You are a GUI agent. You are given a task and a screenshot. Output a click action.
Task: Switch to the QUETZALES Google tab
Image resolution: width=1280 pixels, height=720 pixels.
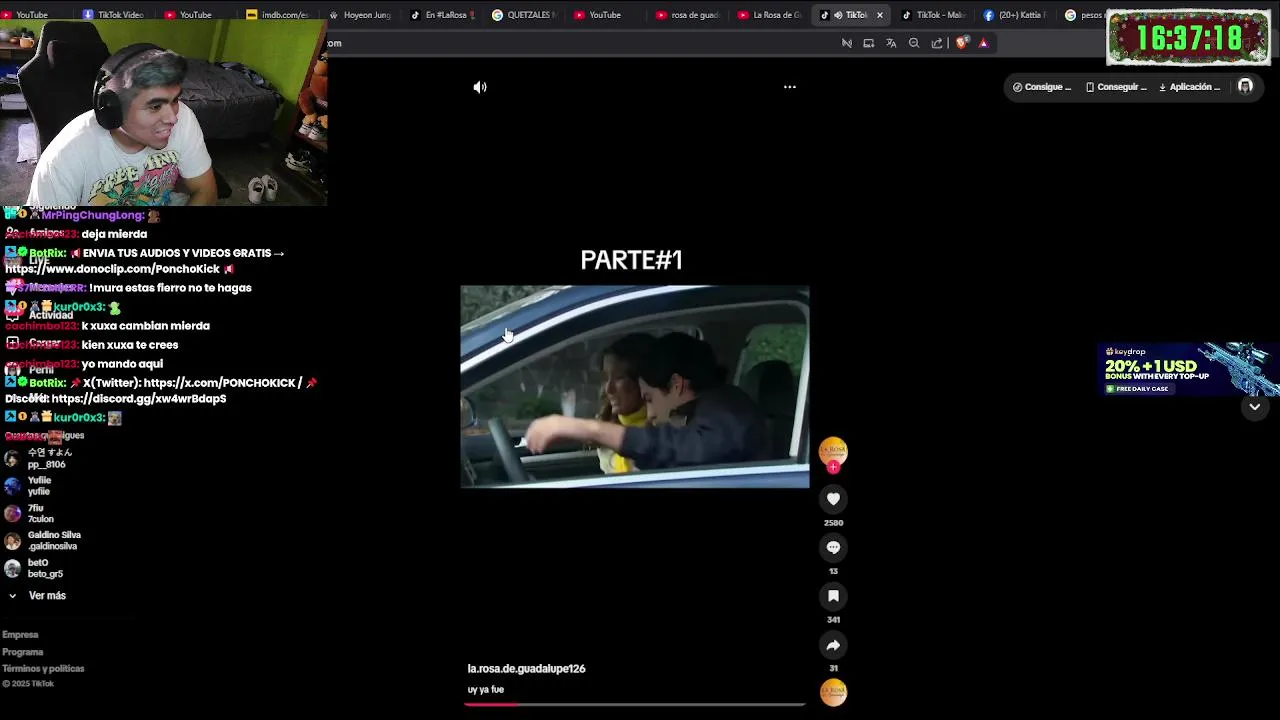[524, 15]
